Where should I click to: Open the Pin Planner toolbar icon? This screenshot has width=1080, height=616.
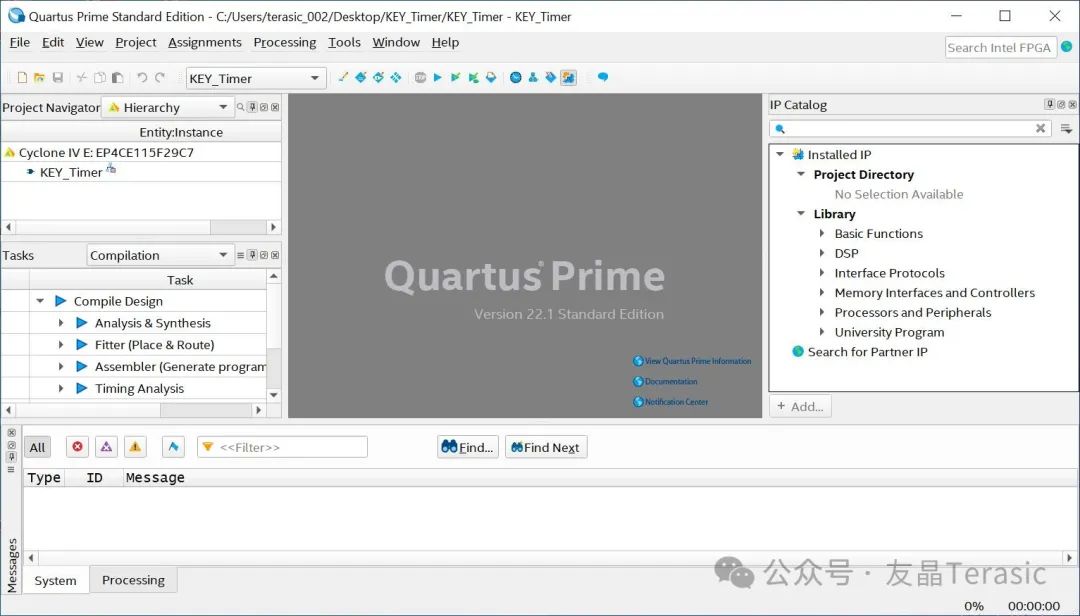pyautogui.click(x=378, y=77)
